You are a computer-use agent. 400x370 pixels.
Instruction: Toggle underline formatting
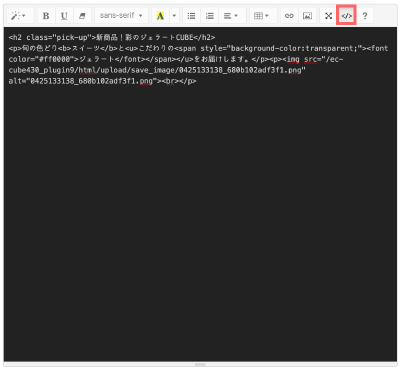(x=64, y=16)
